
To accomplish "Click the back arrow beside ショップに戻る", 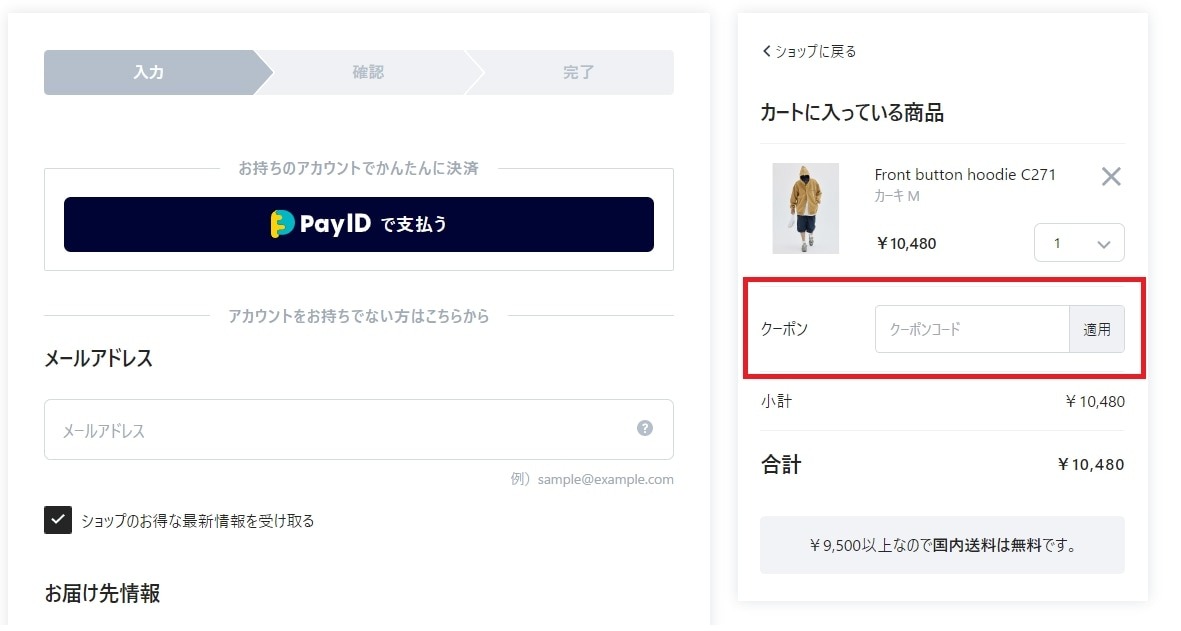I will click(x=767, y=51).
